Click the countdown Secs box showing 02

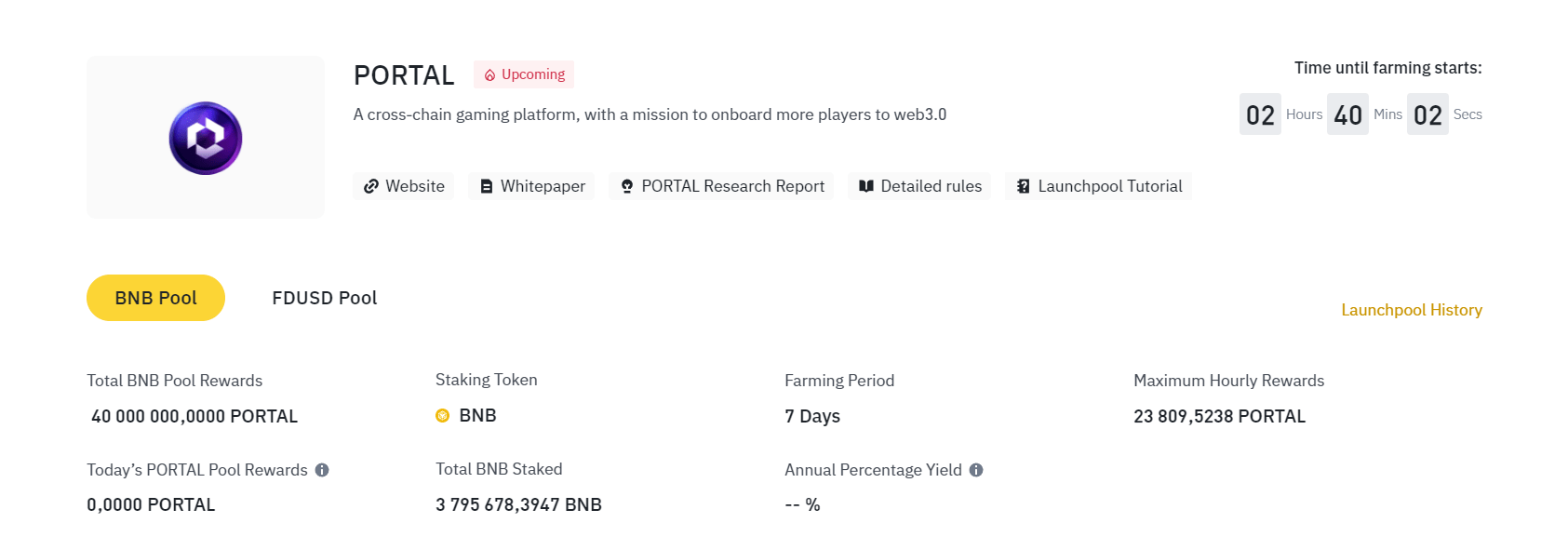(1427, 114)
